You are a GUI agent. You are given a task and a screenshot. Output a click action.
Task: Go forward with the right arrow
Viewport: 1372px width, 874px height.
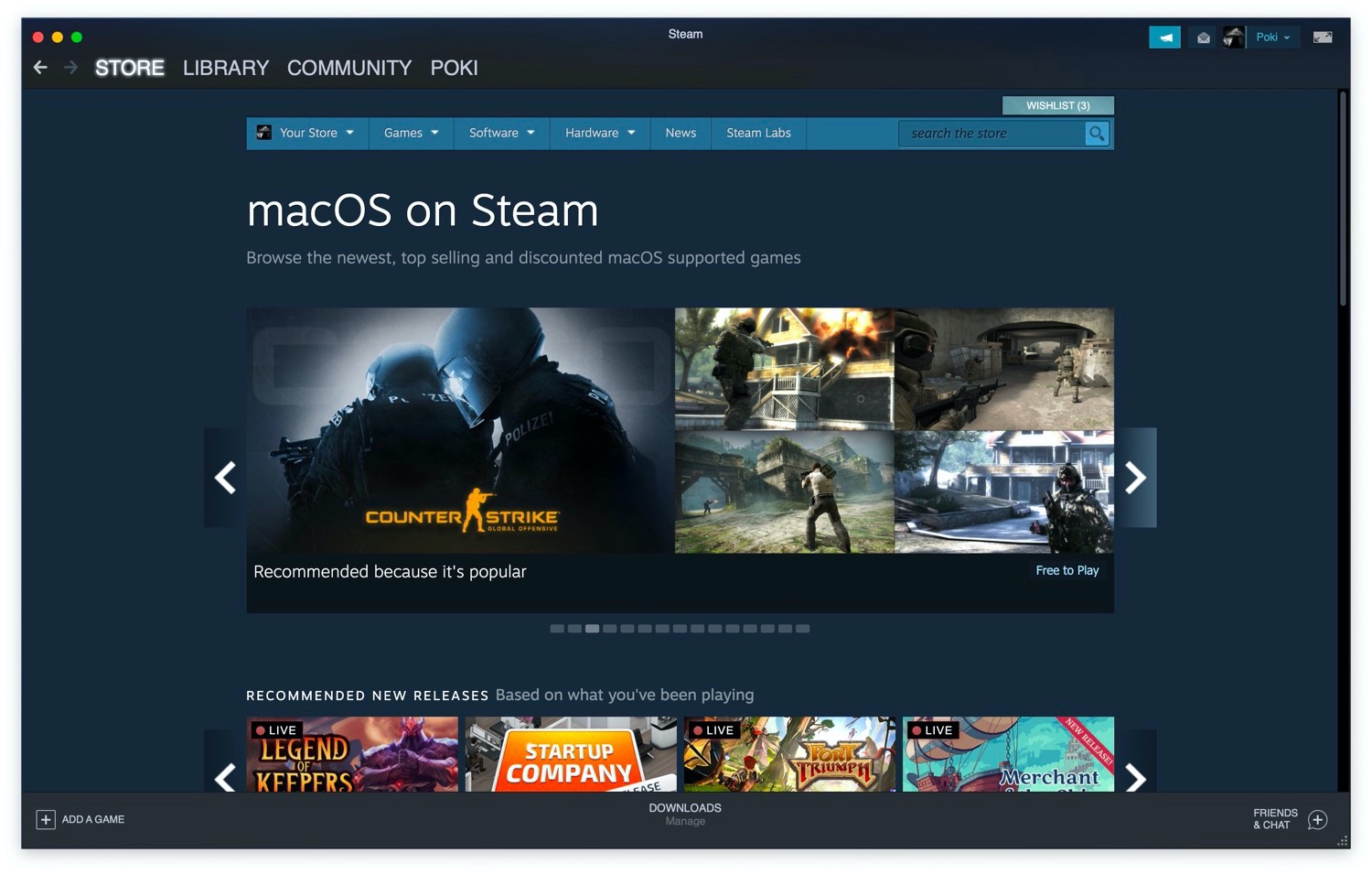point(70,67)
